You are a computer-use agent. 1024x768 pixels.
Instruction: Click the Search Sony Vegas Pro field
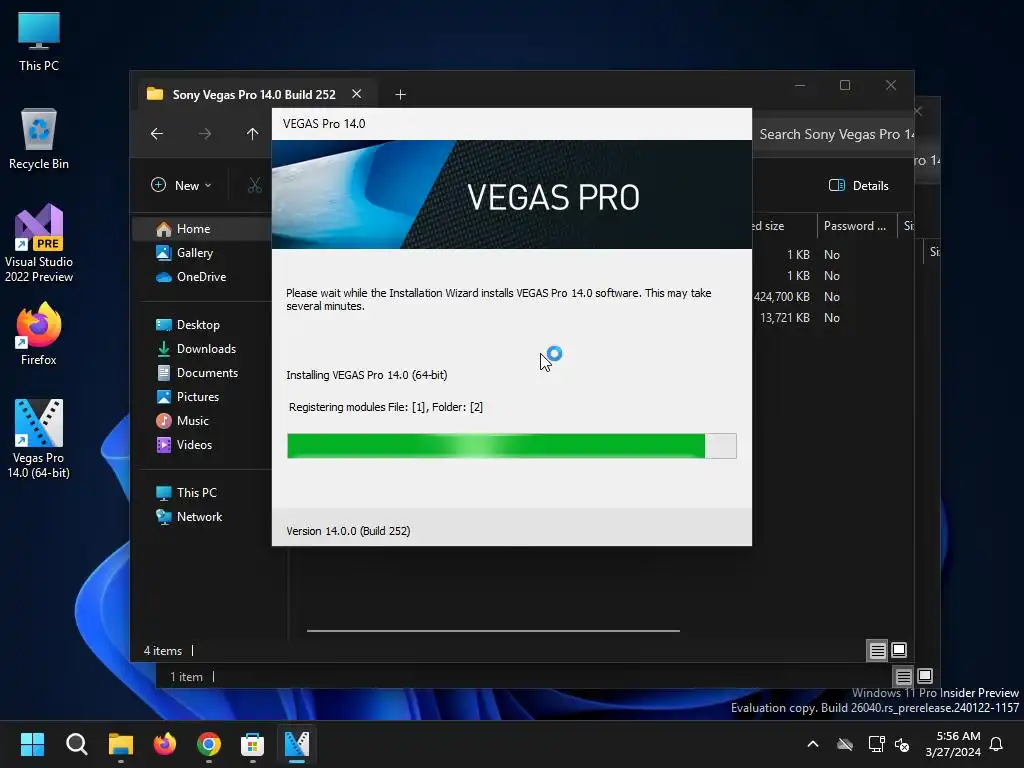834,134
